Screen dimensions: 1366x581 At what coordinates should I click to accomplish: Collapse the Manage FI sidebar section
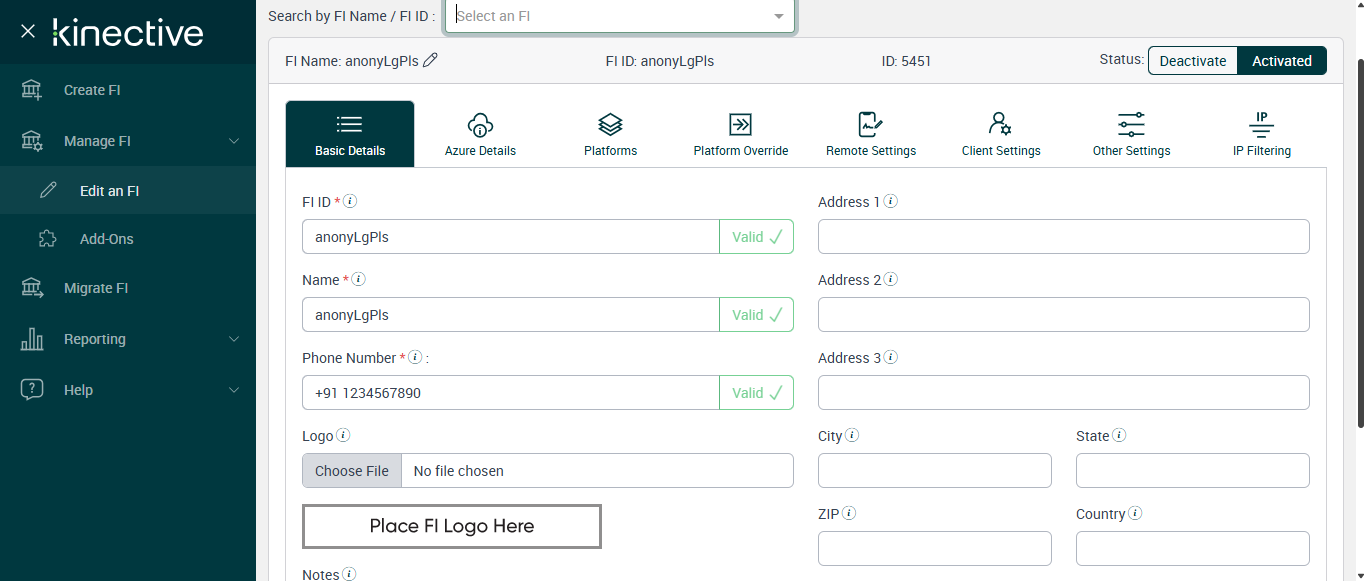(234, 141)
